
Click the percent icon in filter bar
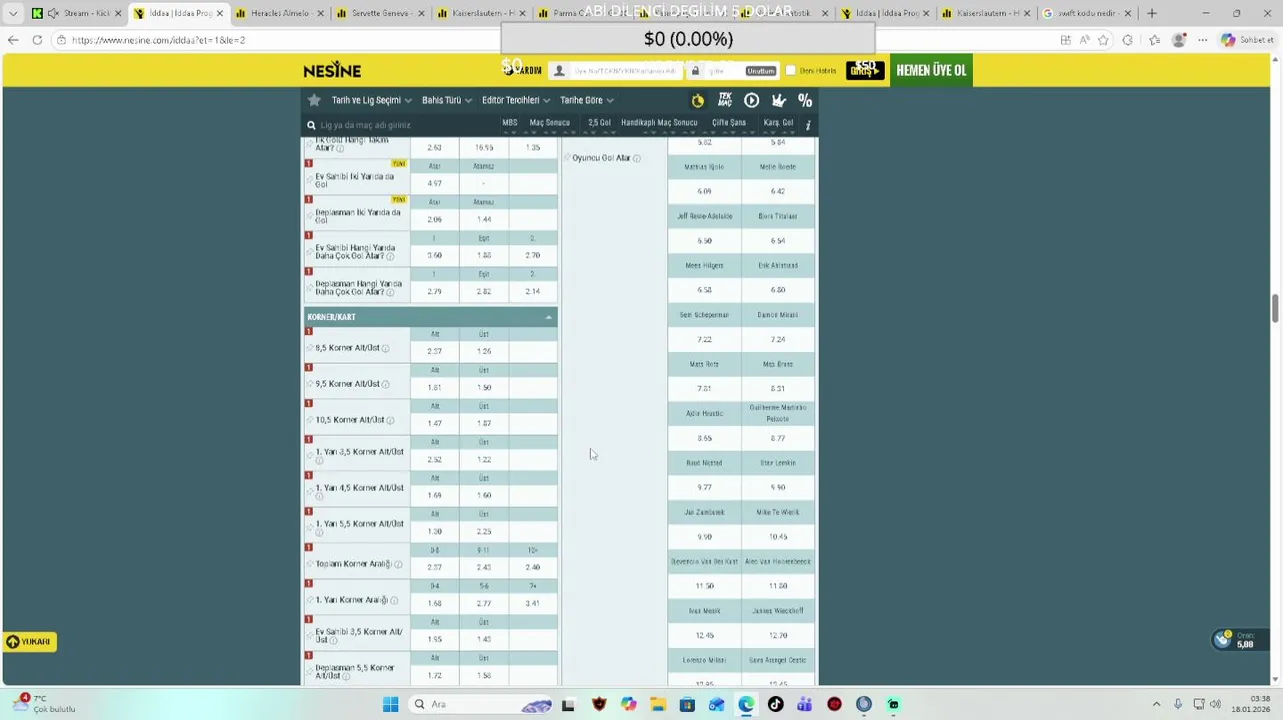805,100
